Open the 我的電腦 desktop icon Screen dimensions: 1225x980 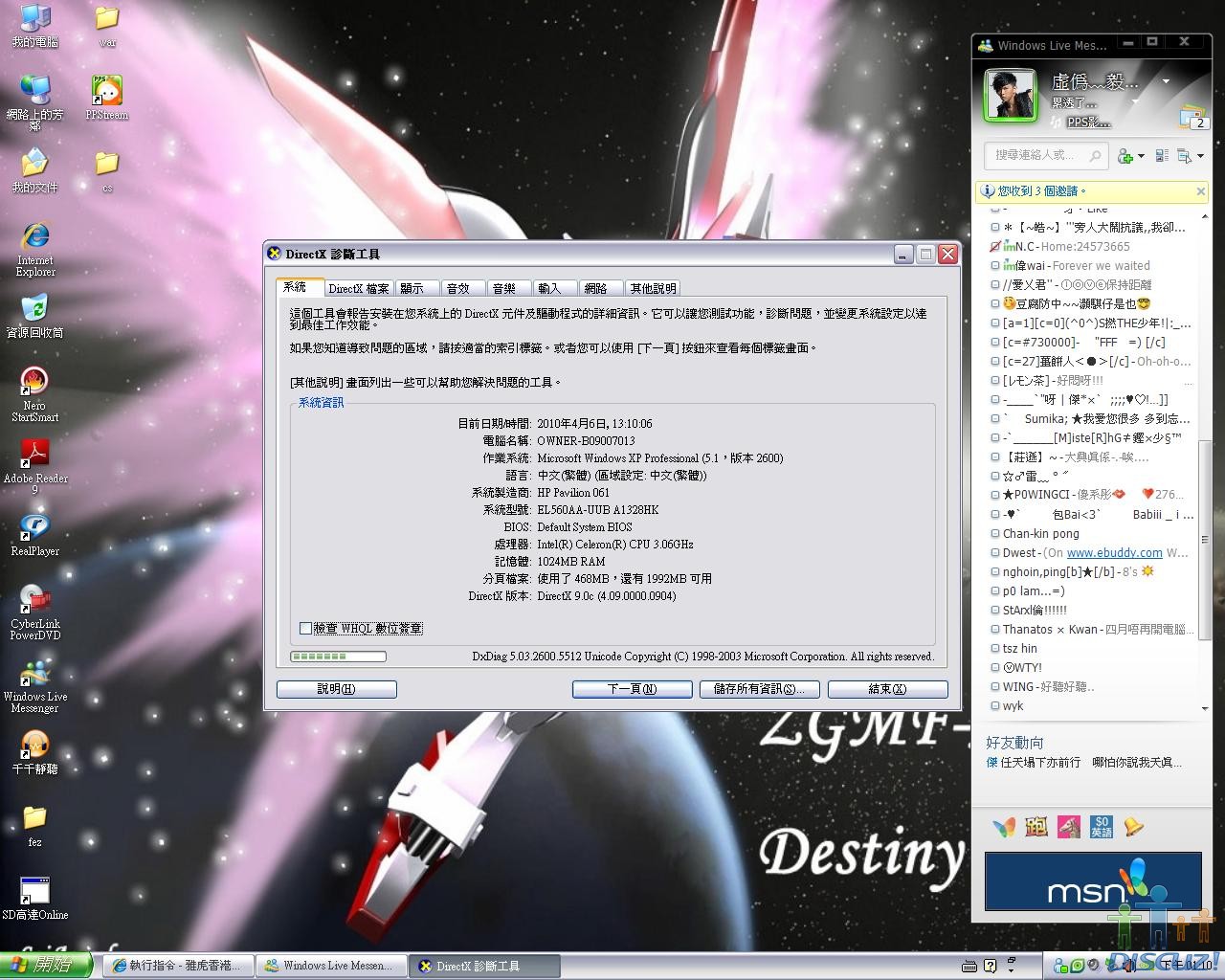[x=34, y=26]
